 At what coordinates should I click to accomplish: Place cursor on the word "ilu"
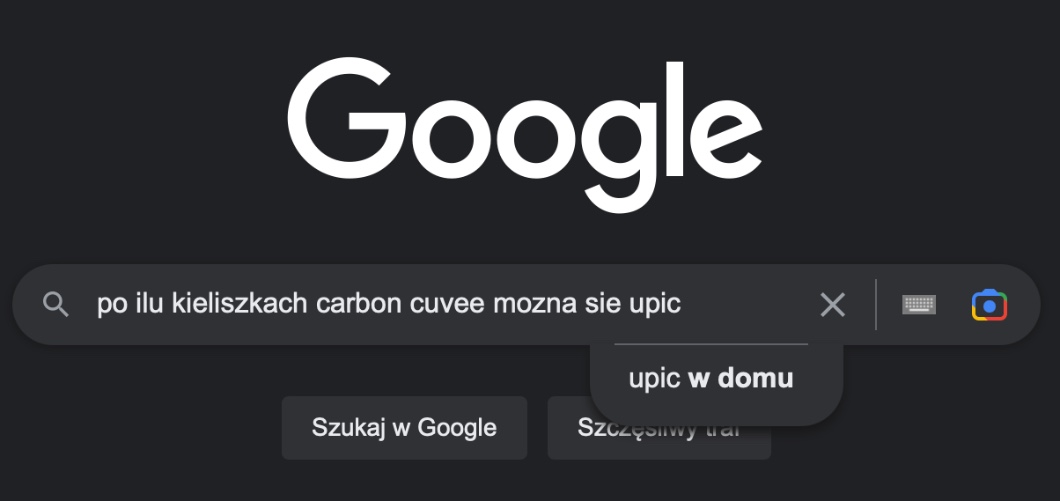pyautogui.click(x=144, y=304)
